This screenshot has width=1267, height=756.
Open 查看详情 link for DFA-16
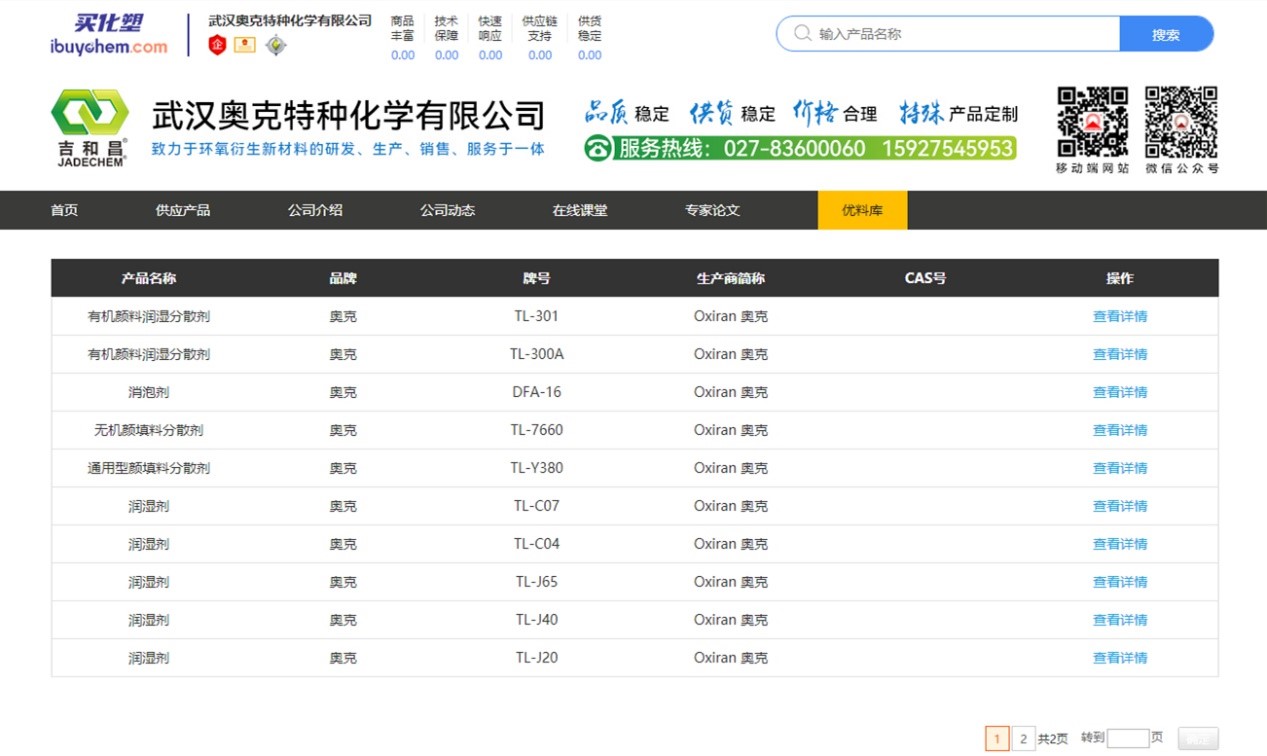point(1119,392)
